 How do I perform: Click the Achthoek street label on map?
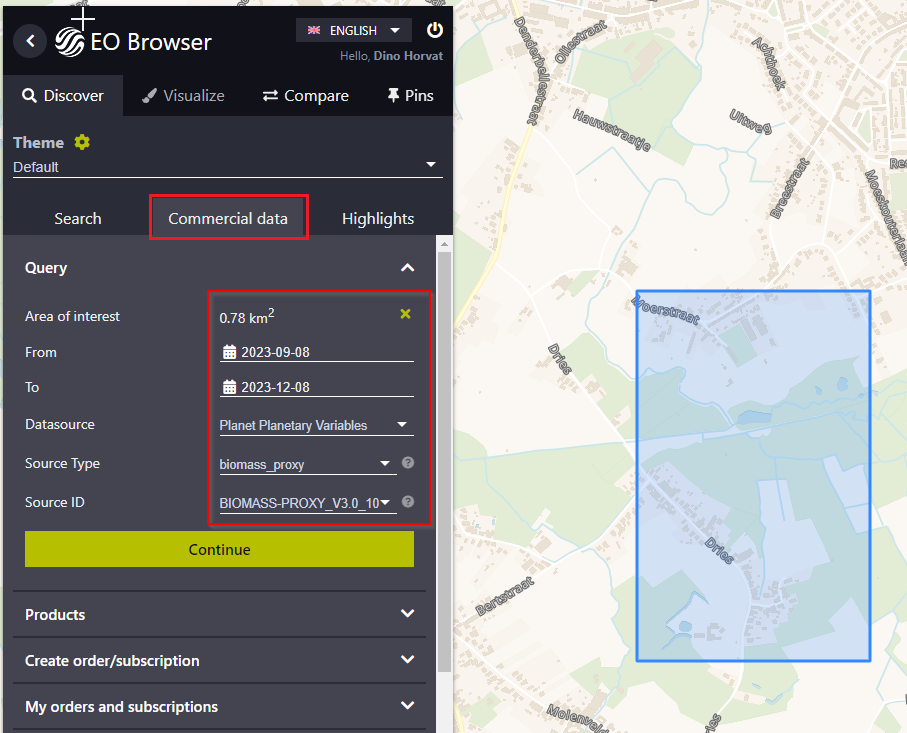769,63
